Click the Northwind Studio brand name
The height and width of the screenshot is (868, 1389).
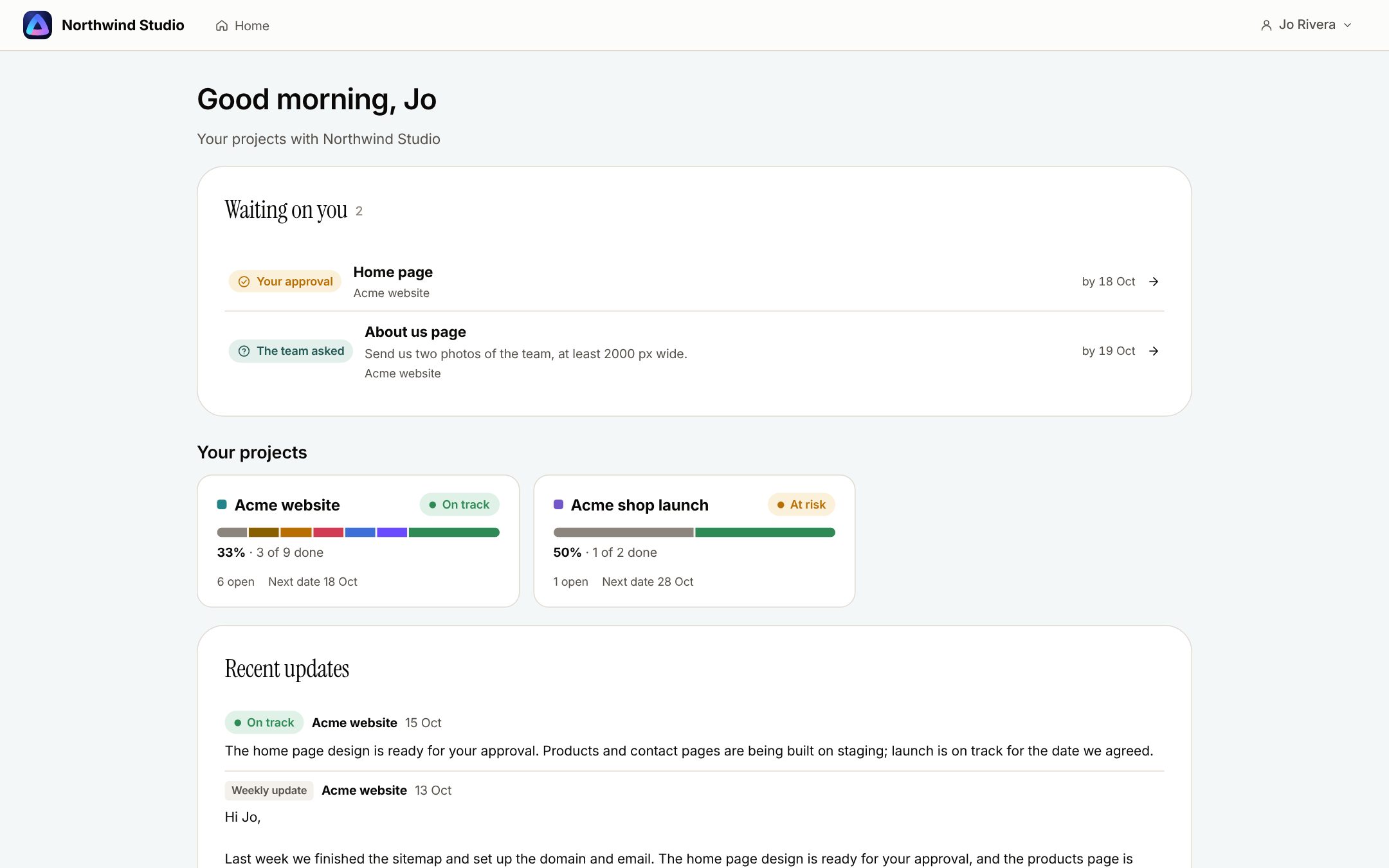tap(123, 25)
